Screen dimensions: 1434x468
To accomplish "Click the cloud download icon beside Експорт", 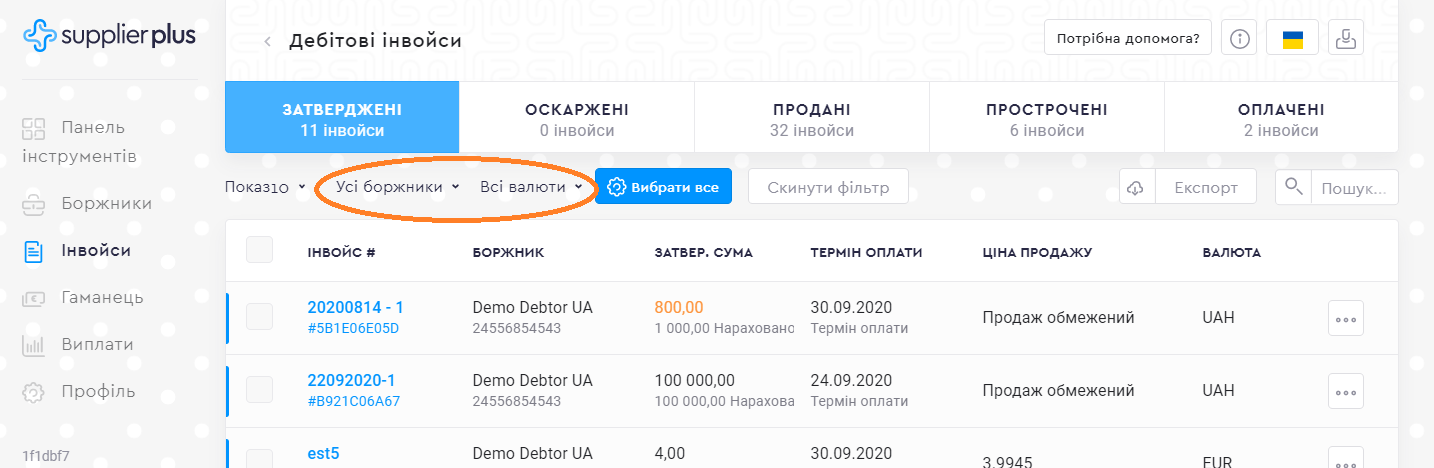I will (x=1136, y=187).
